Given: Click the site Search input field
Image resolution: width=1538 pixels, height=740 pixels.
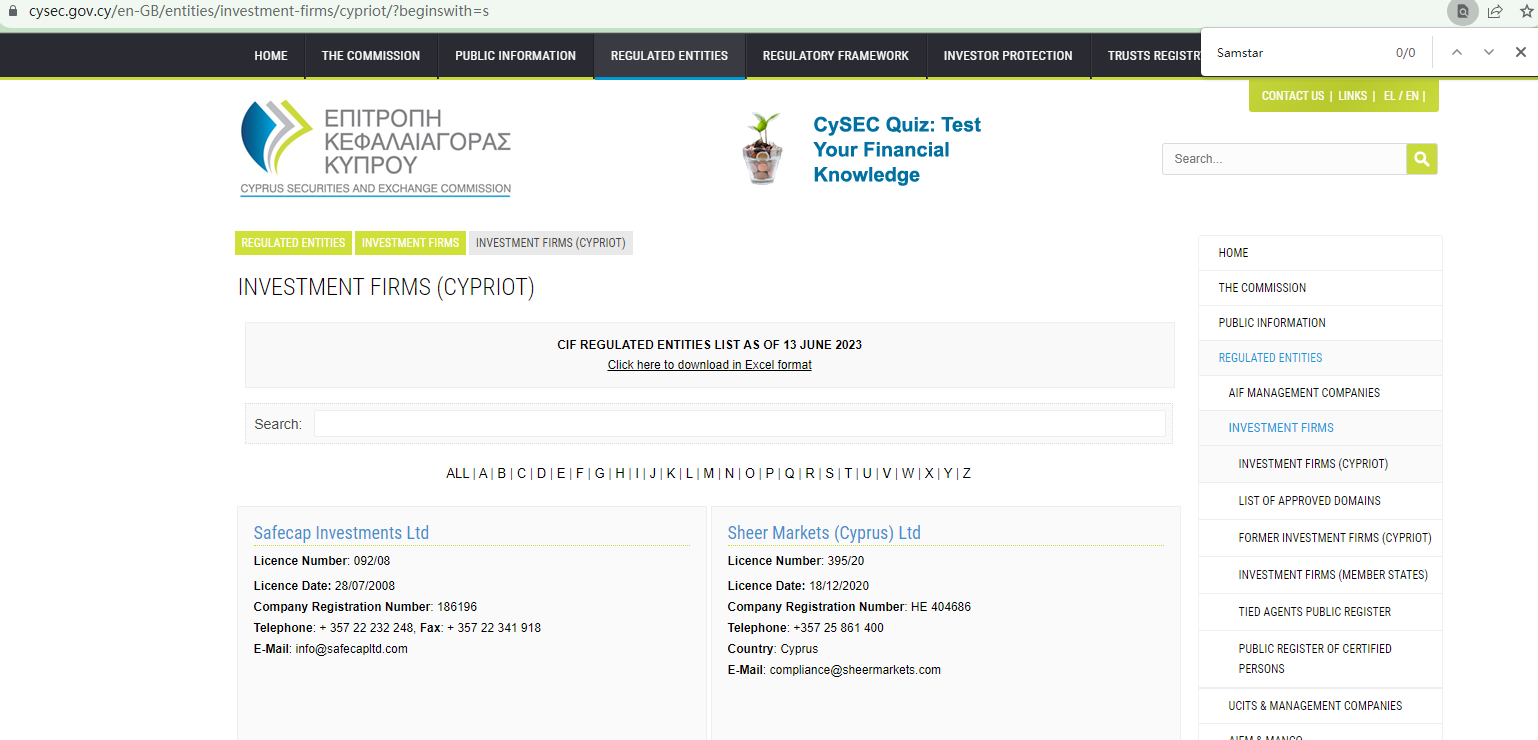Looking at the screenshot, I should [1284, 159].
